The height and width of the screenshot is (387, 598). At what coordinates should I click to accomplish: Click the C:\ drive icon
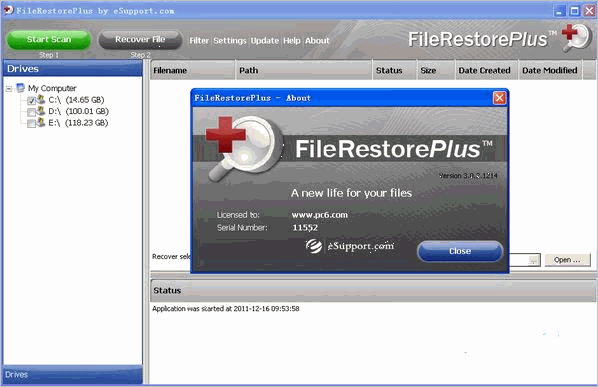click(x=41, y=99)
